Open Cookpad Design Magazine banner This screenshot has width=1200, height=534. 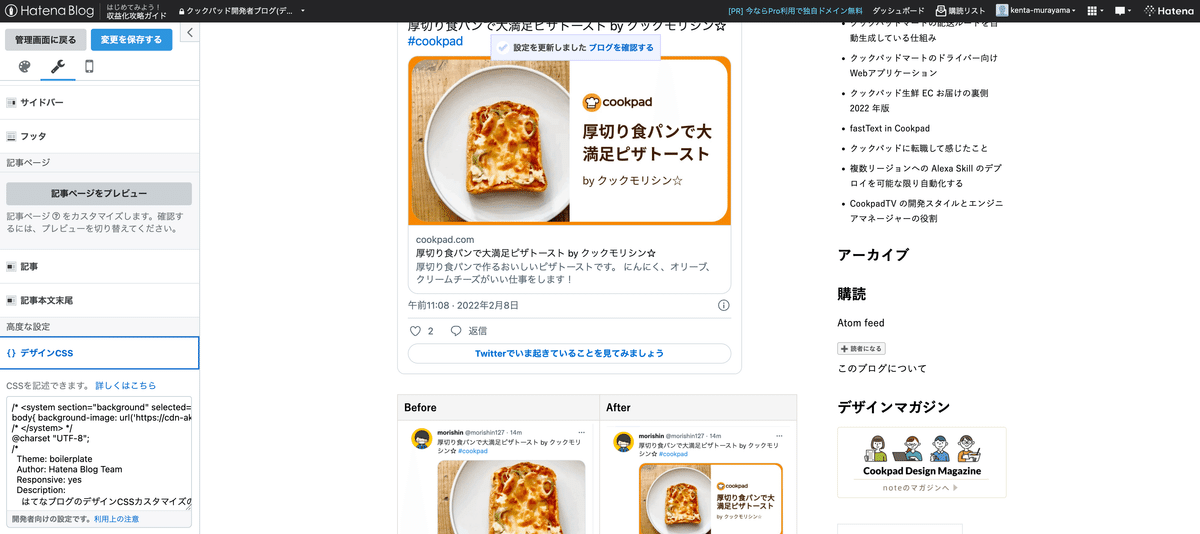pos(922,462)
